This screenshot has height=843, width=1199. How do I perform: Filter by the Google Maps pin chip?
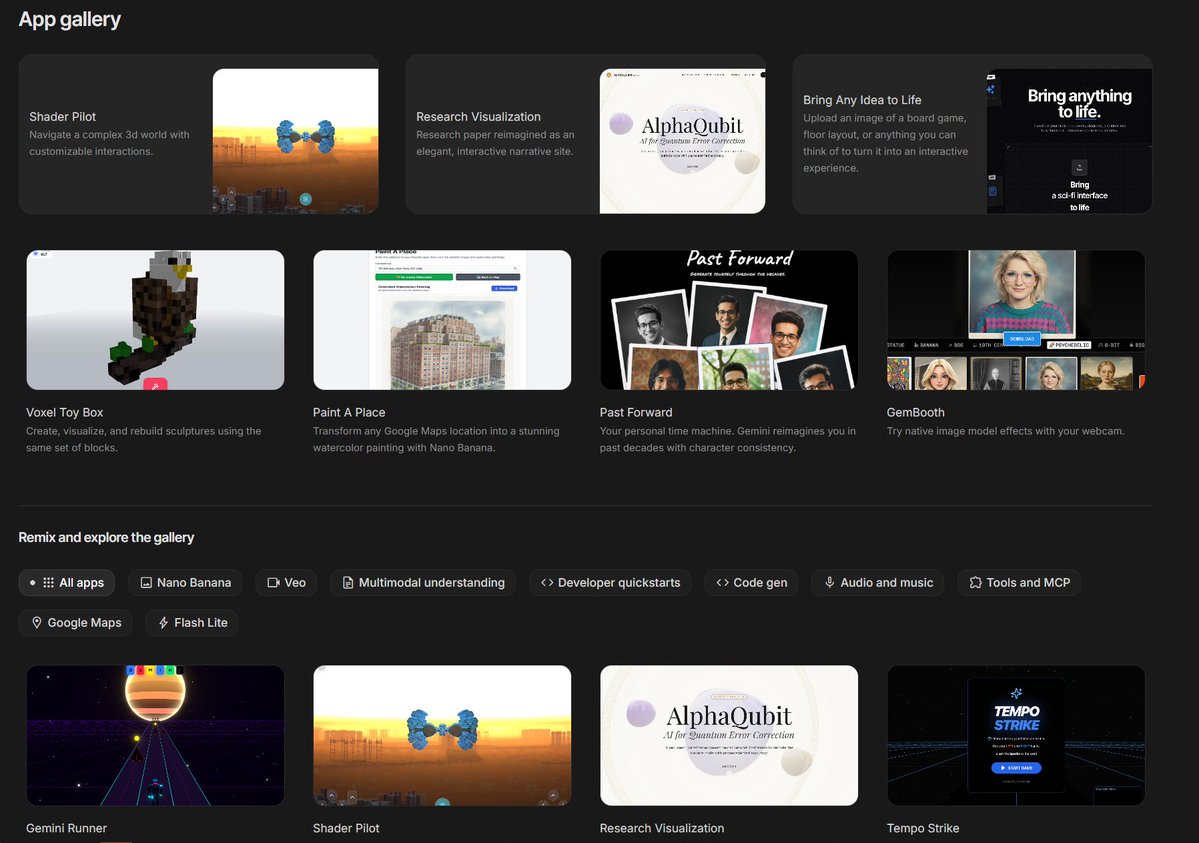[x=75, y=623]
